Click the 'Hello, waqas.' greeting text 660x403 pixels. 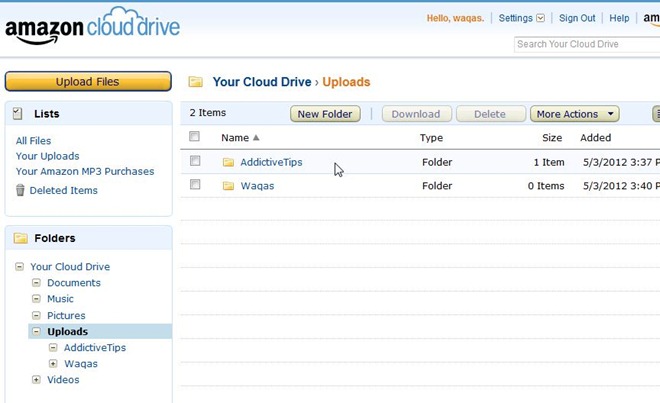pos(455,18)
